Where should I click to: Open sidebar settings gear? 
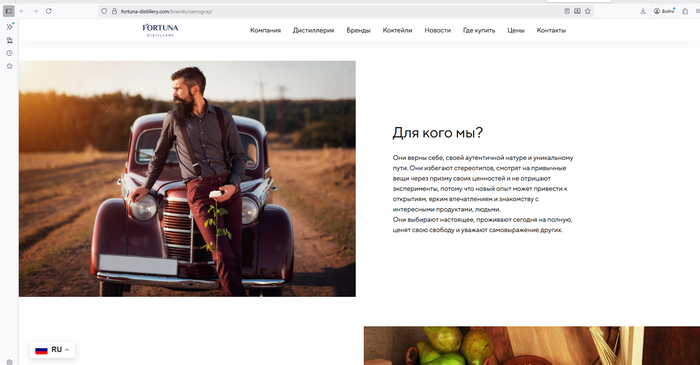[x=9, y=362]
